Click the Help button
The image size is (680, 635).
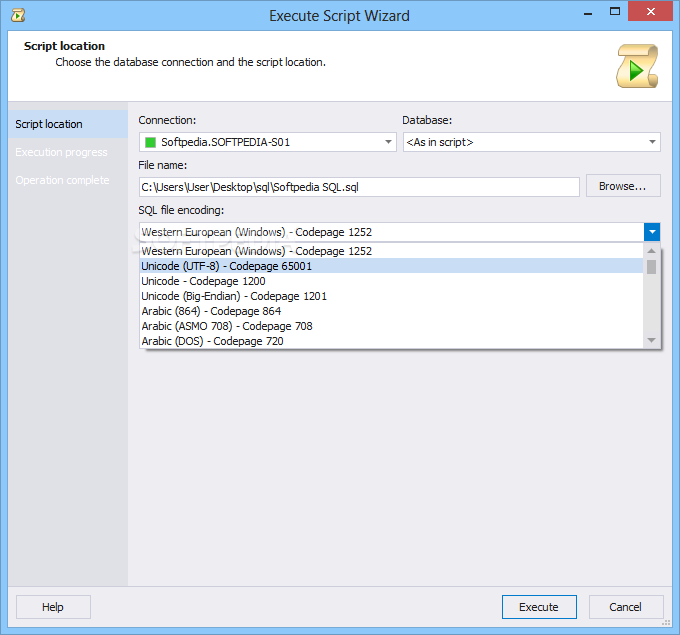pos(53,607)
